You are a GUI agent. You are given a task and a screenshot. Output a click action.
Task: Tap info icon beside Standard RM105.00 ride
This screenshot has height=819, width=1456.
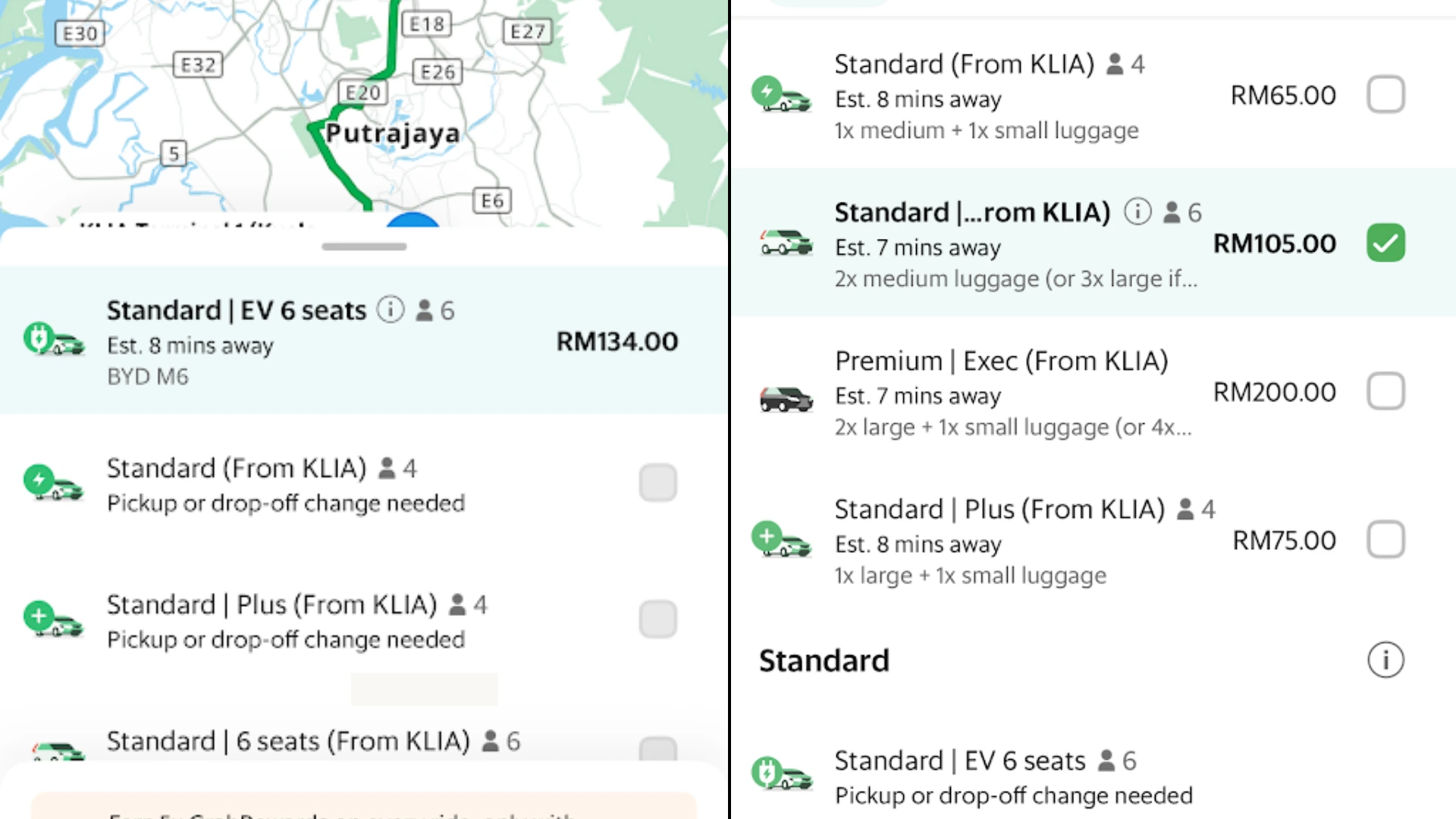click(1137, 212)
